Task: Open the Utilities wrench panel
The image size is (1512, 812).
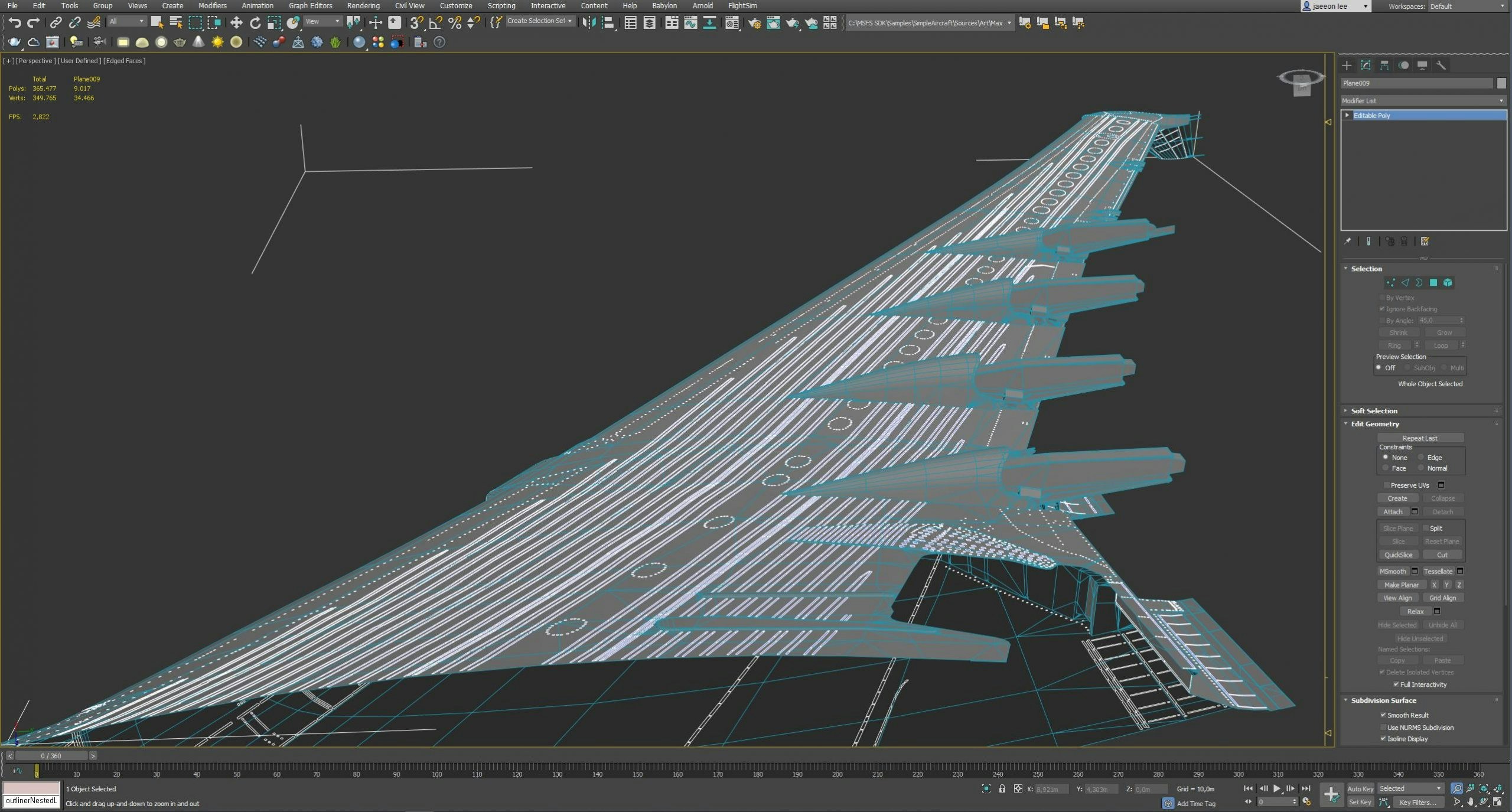Action: 1441,66
